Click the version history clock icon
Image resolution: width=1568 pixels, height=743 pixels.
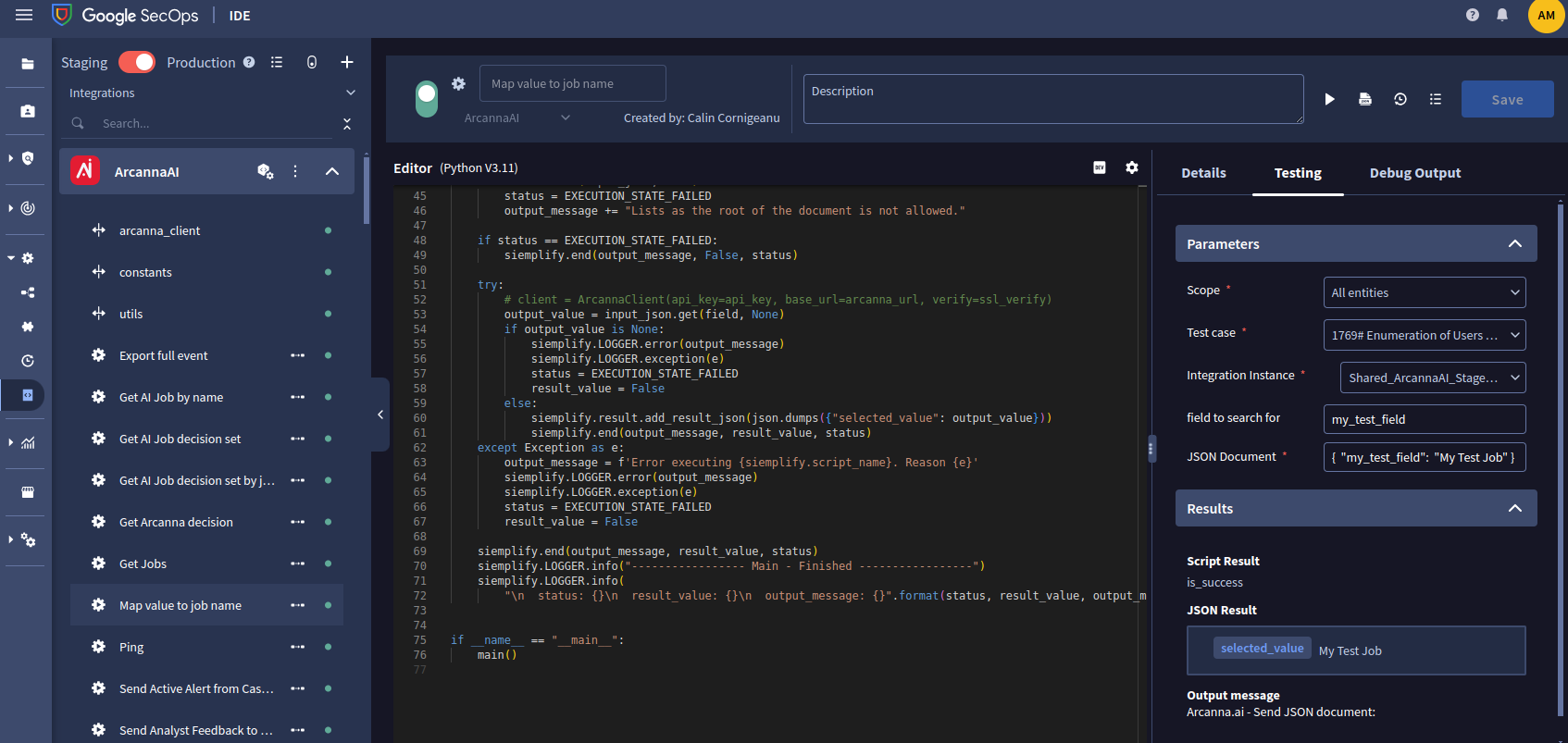coord(1400,99)
